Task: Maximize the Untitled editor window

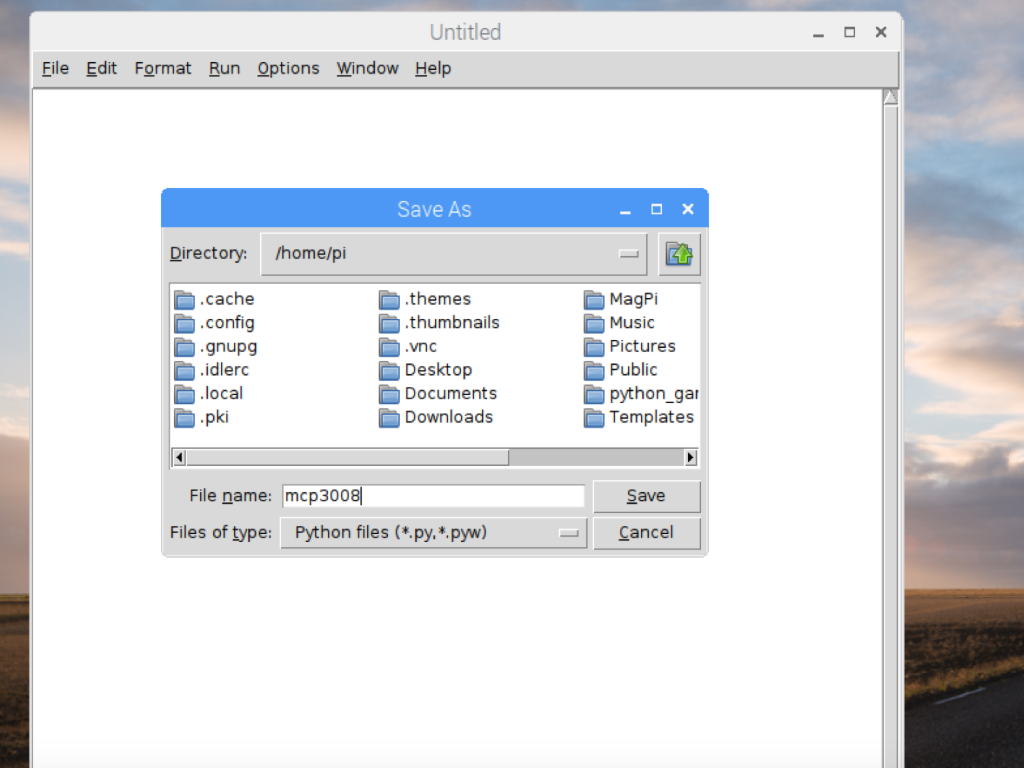Action: point(850,32)
